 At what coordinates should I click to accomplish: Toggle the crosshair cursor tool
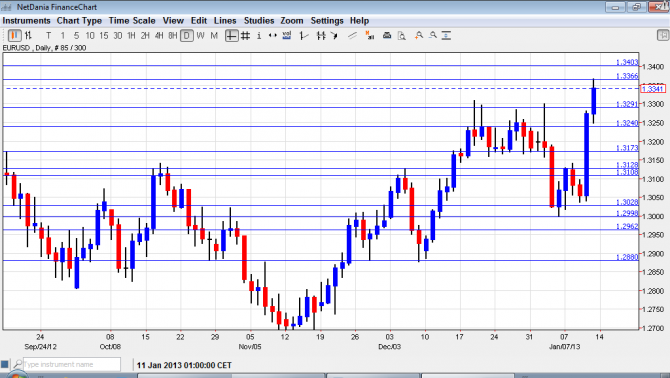coord(232,36)
